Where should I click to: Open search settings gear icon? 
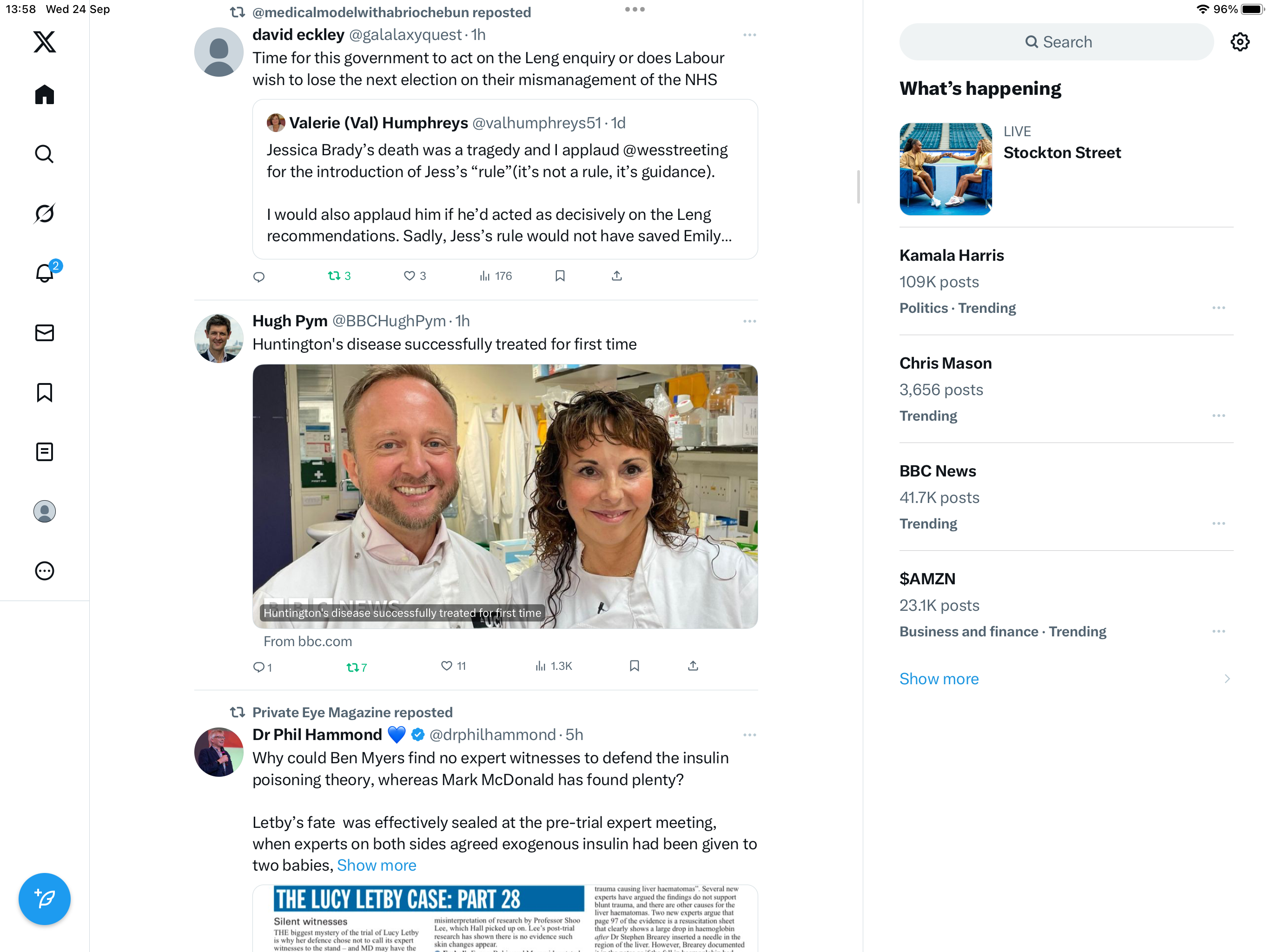[1240, 42]
